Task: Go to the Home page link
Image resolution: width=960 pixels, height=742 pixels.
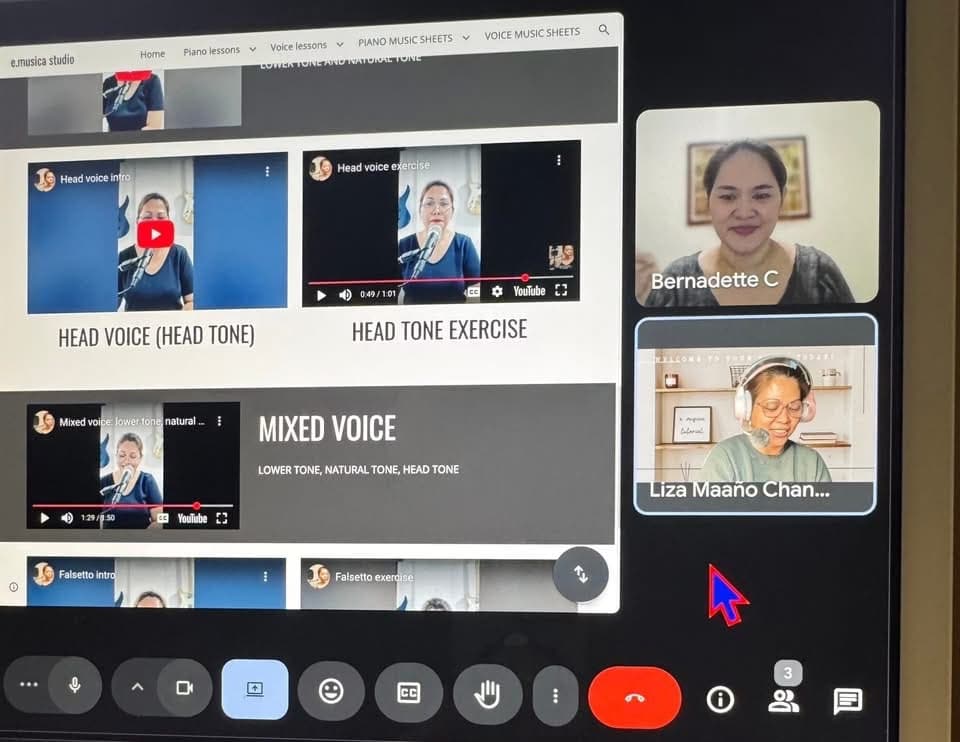Action: (x=152, y=54)
